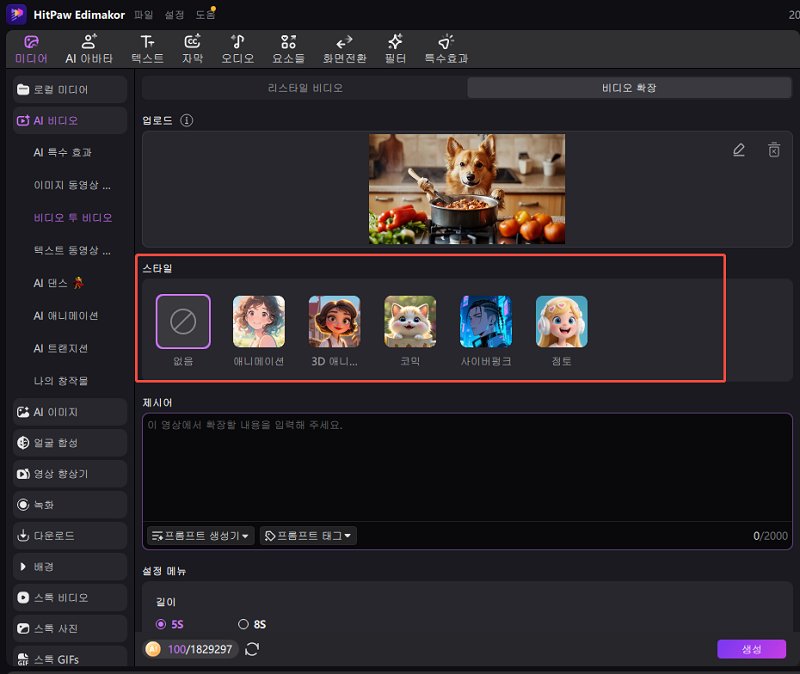Viewport: 800px width, 674px height.
Task: Open 스톡 GIFs sidebar section
Action: [x=70, y=657]
